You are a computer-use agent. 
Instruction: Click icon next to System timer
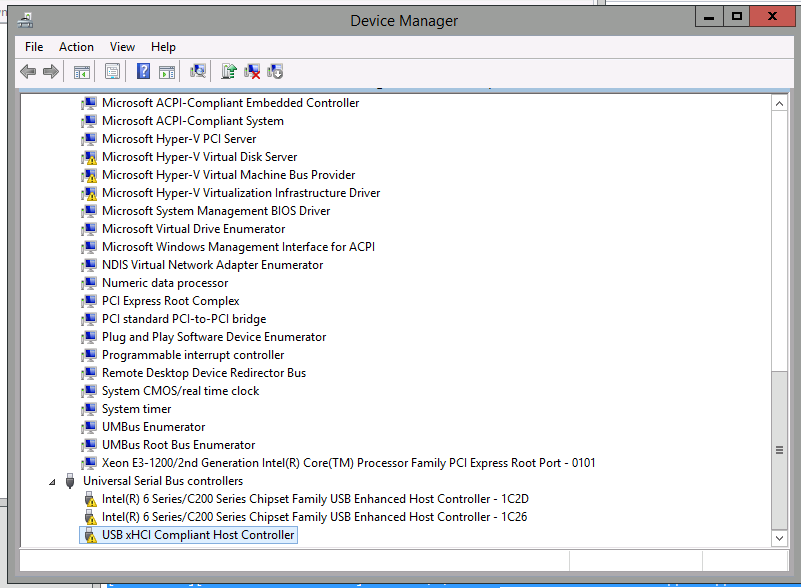(x=89, y=409)
